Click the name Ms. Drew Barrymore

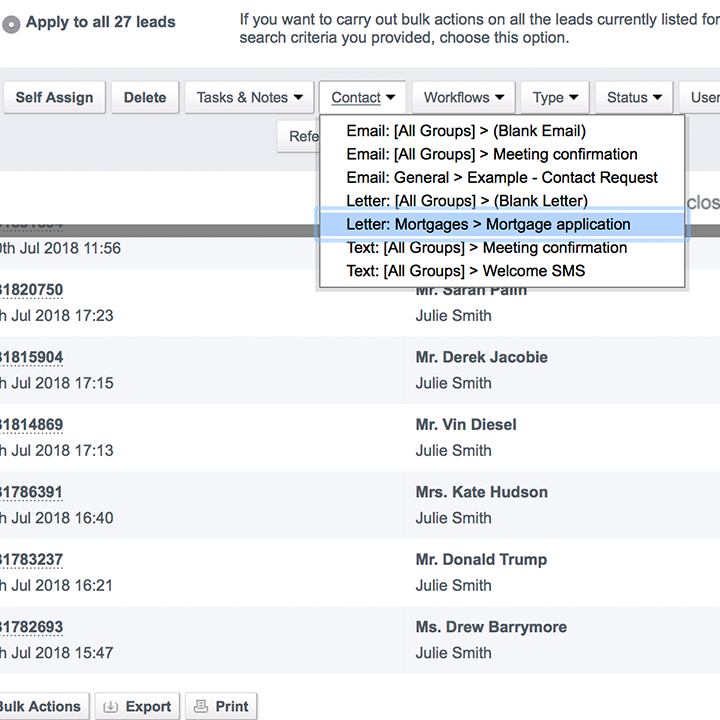point(491,627)
